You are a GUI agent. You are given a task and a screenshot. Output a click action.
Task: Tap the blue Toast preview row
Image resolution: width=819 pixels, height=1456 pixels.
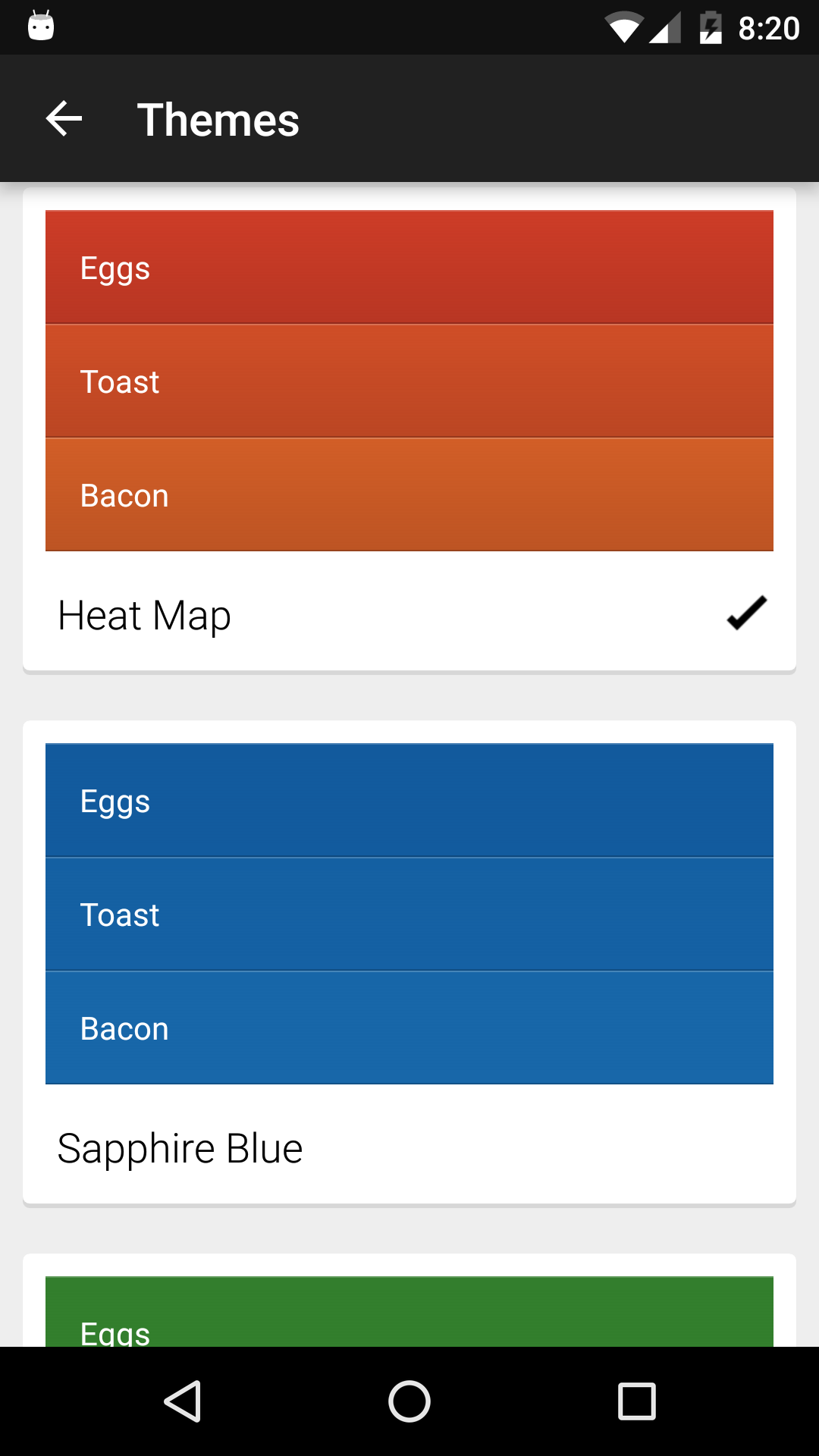tap(409, 915)
